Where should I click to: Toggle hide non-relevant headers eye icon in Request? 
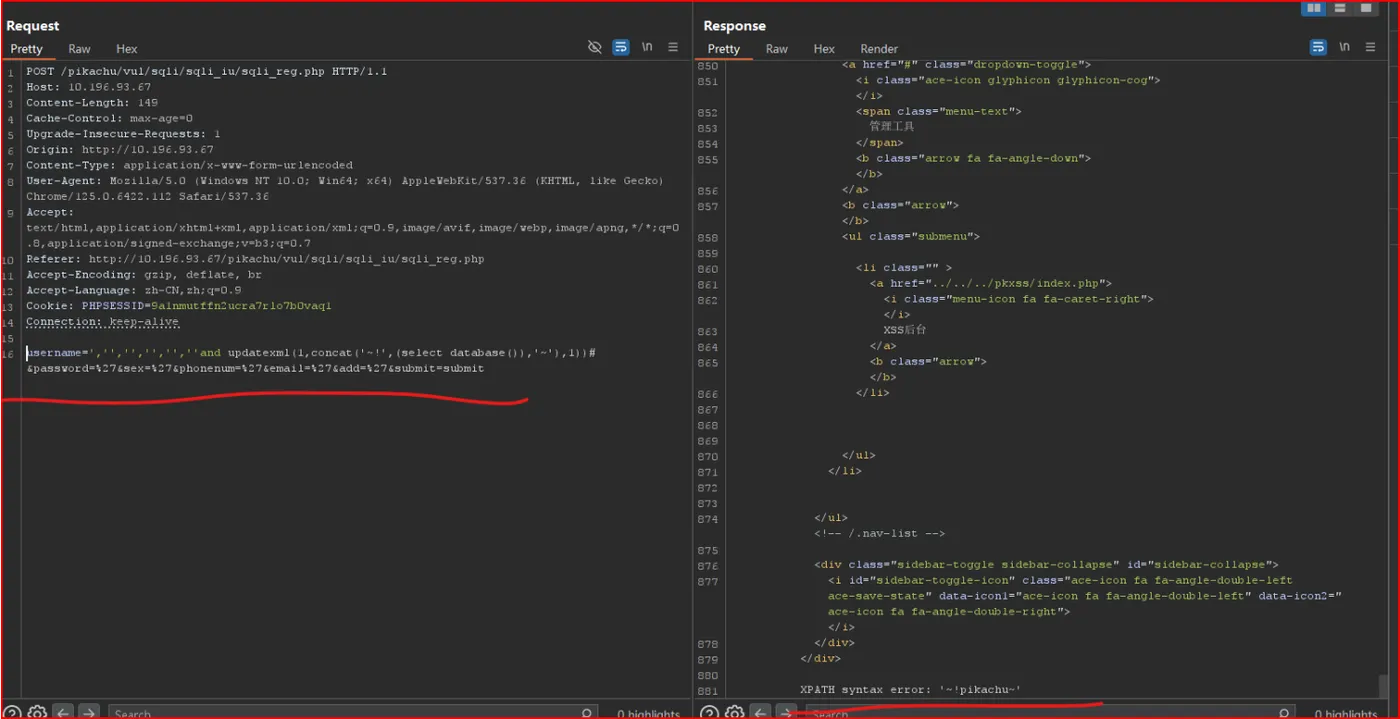[595, 47]
